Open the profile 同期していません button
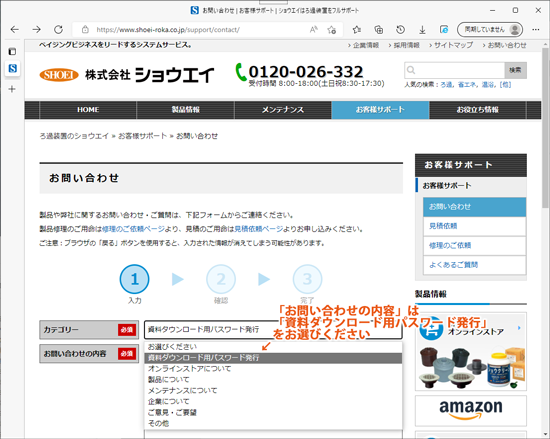Screen dimensions: 550x439 click(x=490, y=30)
